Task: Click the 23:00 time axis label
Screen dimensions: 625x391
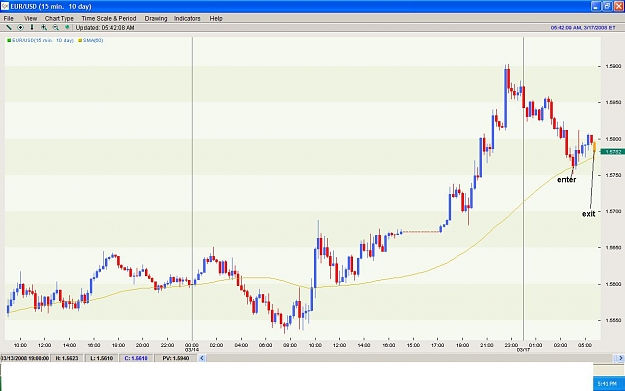Action: pos(511,345)
